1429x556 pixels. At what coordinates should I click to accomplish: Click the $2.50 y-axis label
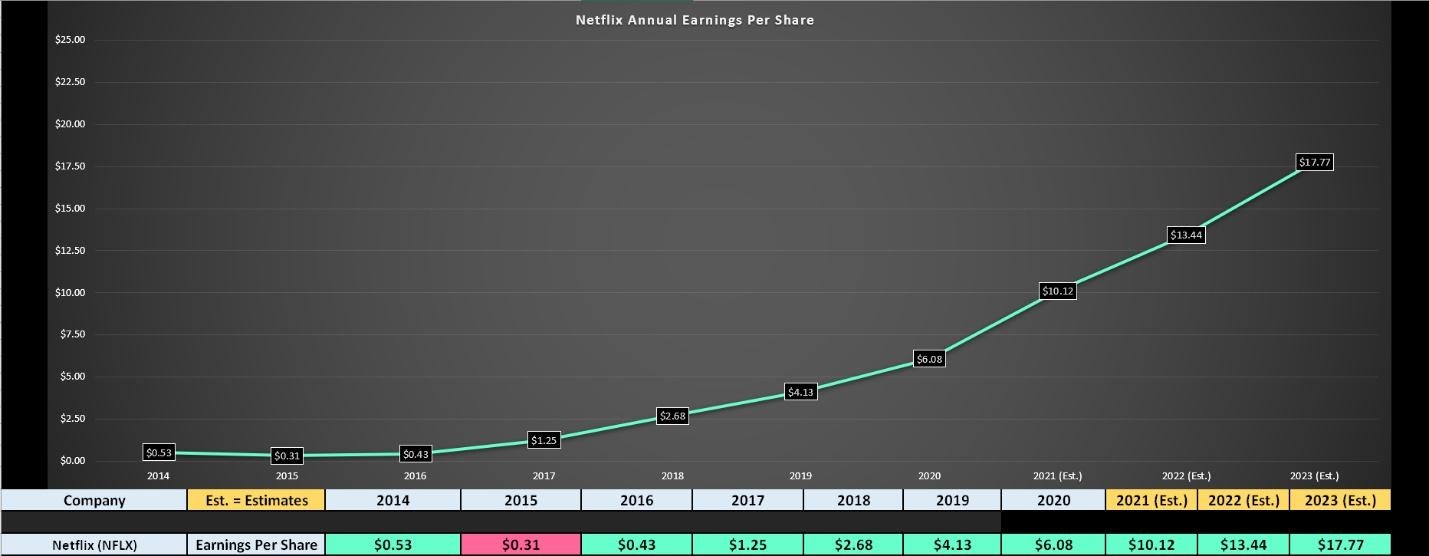[x=72, y=419]
